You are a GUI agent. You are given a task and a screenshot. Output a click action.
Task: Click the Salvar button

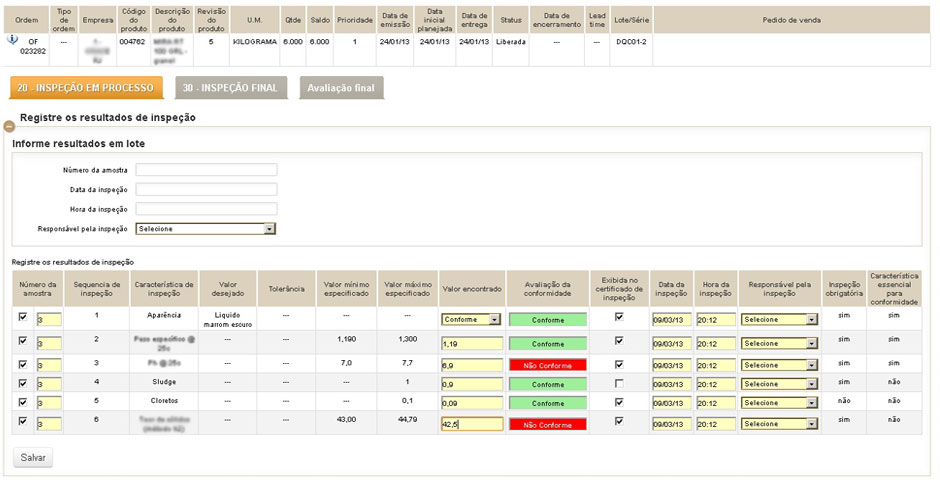point(33,457)
